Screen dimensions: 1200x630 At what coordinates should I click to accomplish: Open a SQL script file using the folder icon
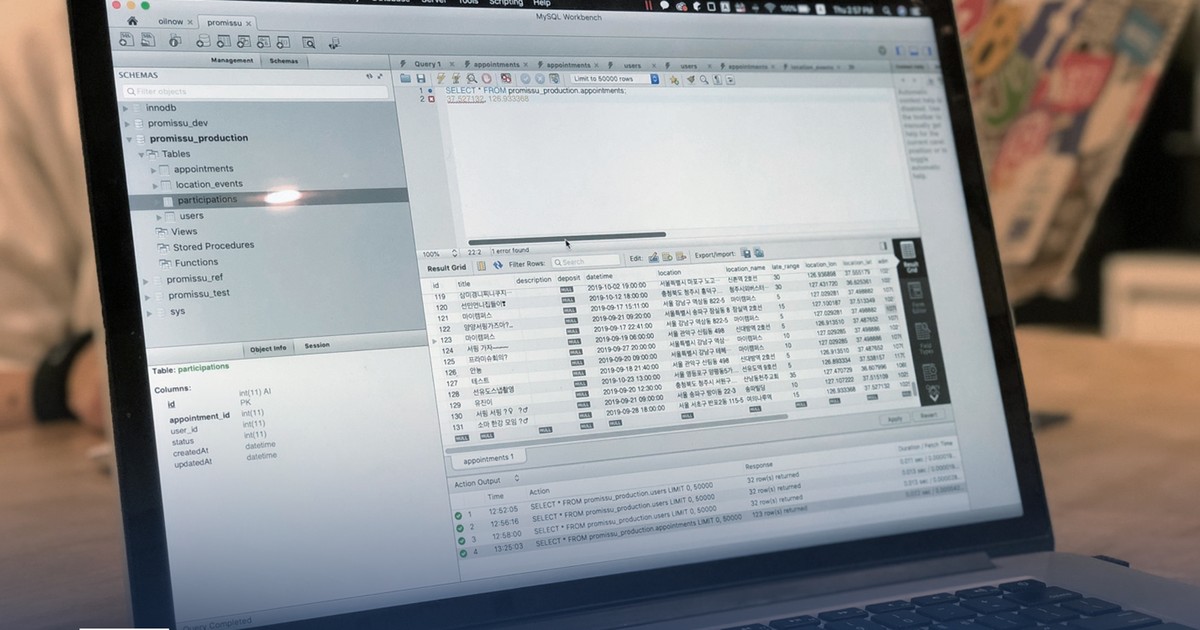pos(405,77)
